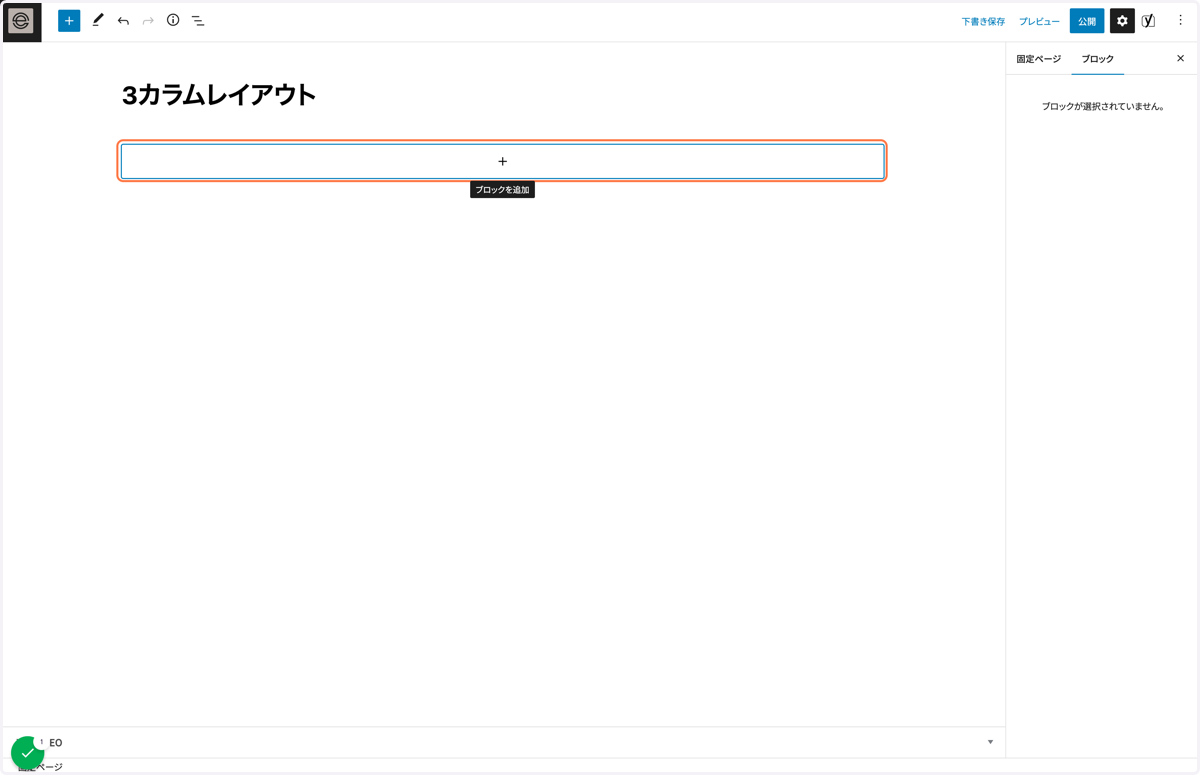Click the green Yoast checkmark badge
Image resolution: width=1200 pixels, height=775 pixels.
[x=27, y=753]
